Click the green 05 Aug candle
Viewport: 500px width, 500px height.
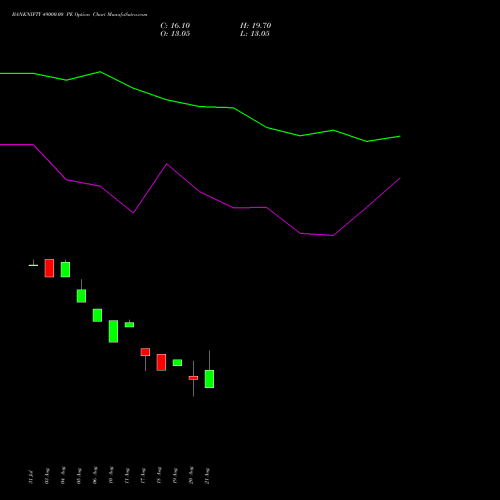[x=81, y=296]
